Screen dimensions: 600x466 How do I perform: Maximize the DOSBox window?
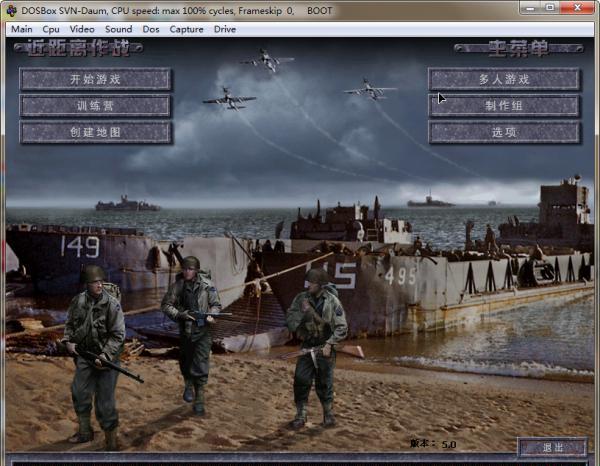550,7
